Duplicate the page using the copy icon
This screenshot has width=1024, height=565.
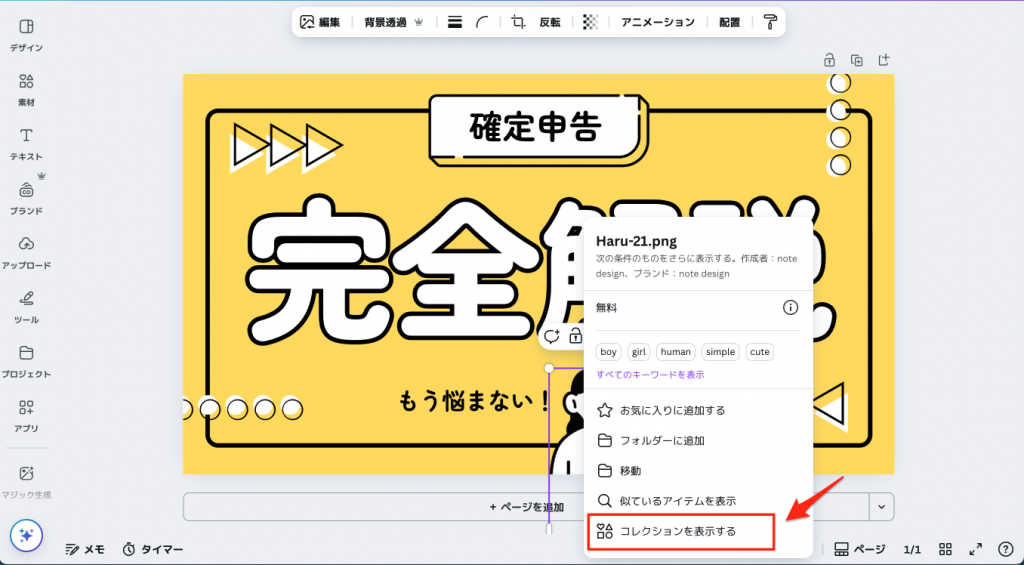pos(857,60)
